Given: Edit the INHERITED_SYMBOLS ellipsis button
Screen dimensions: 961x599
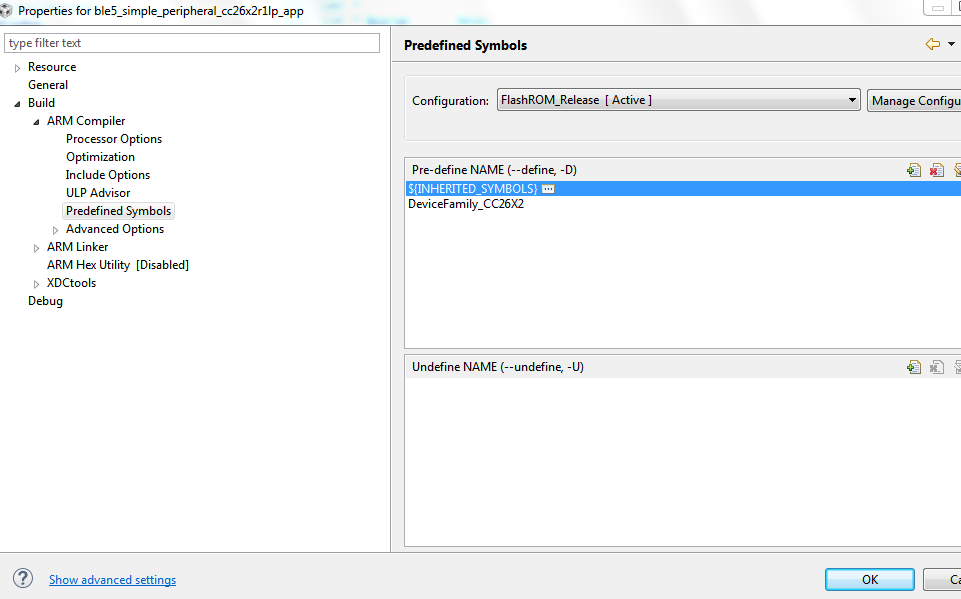Looking at the screenshot, I should click(x=549, y=189).
